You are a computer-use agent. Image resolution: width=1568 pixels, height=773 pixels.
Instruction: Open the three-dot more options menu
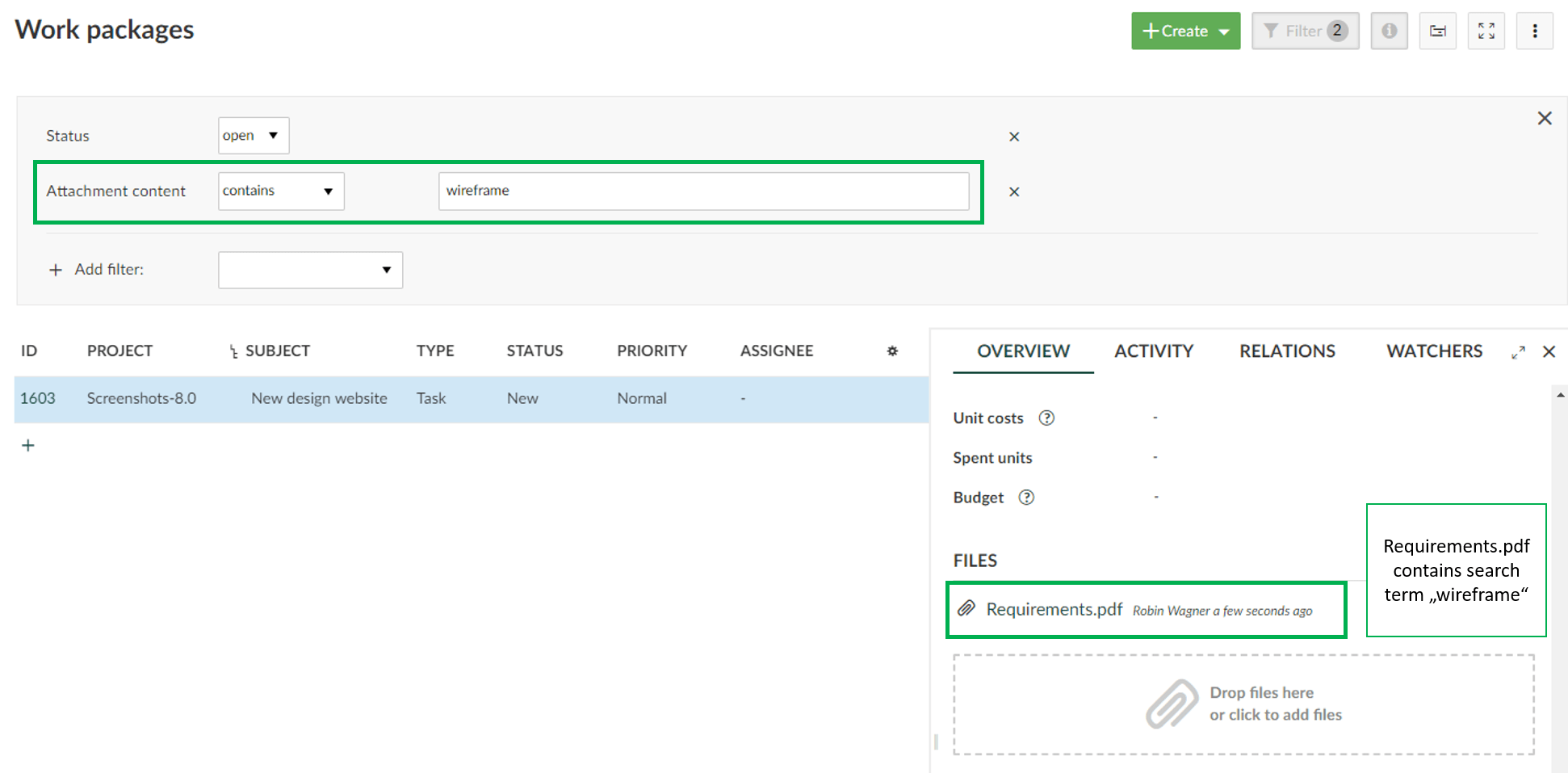[x=1534, y=31]
